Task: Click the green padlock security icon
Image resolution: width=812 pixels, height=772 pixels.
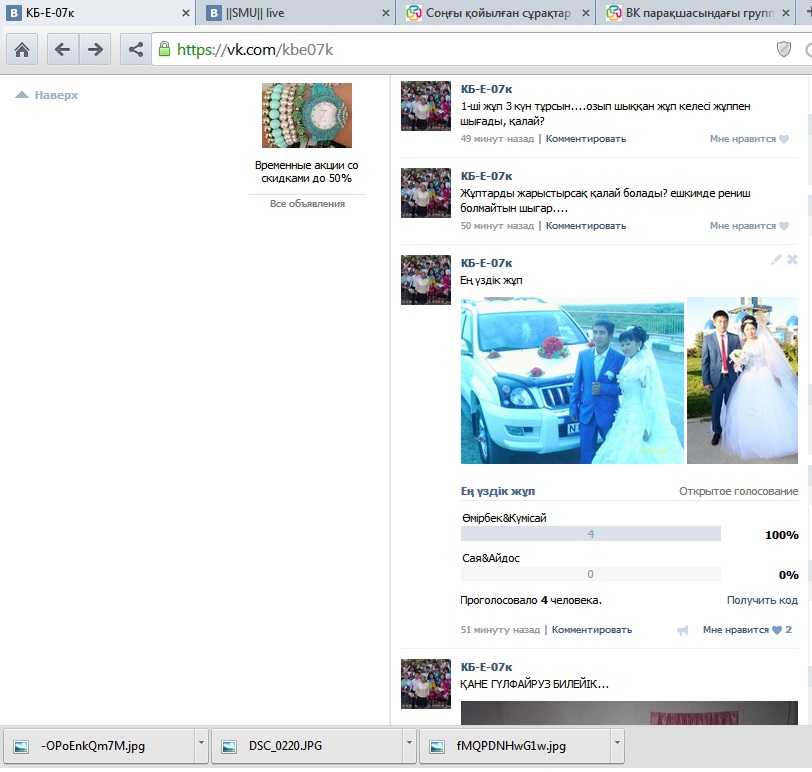Action: pos(164,49)
